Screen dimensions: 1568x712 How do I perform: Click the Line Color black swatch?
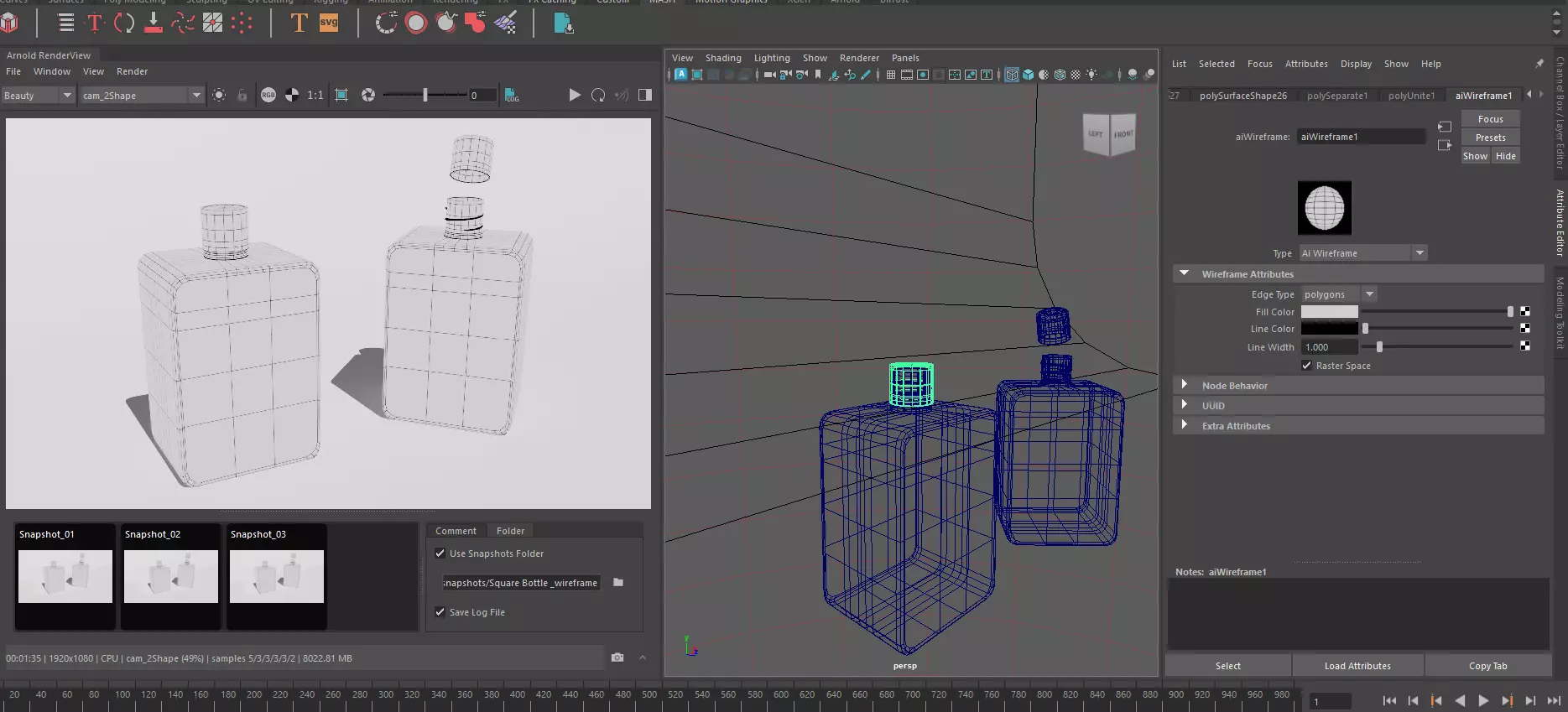tap(1329, 329)
